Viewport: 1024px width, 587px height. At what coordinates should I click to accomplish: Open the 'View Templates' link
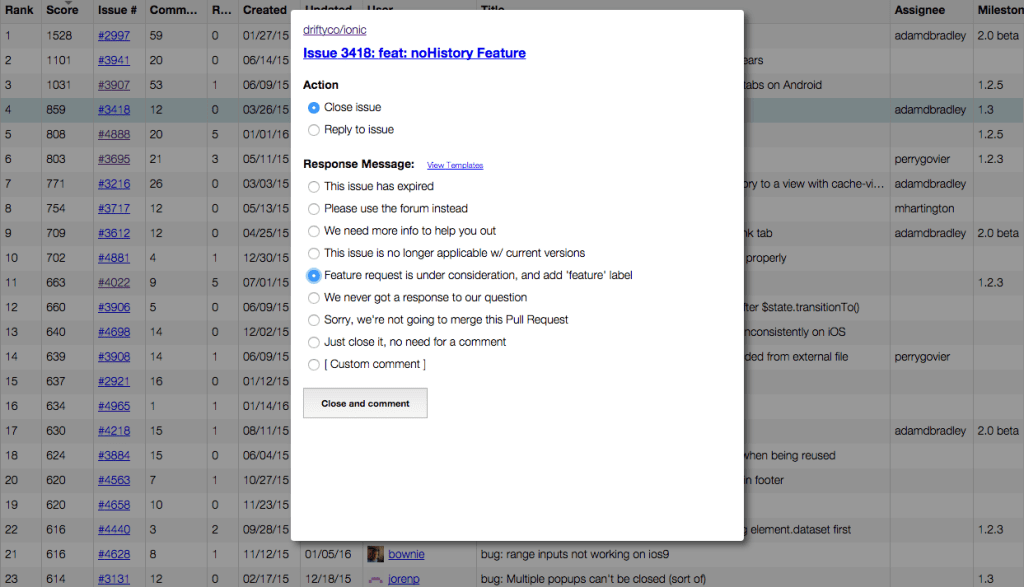(455, 165)
